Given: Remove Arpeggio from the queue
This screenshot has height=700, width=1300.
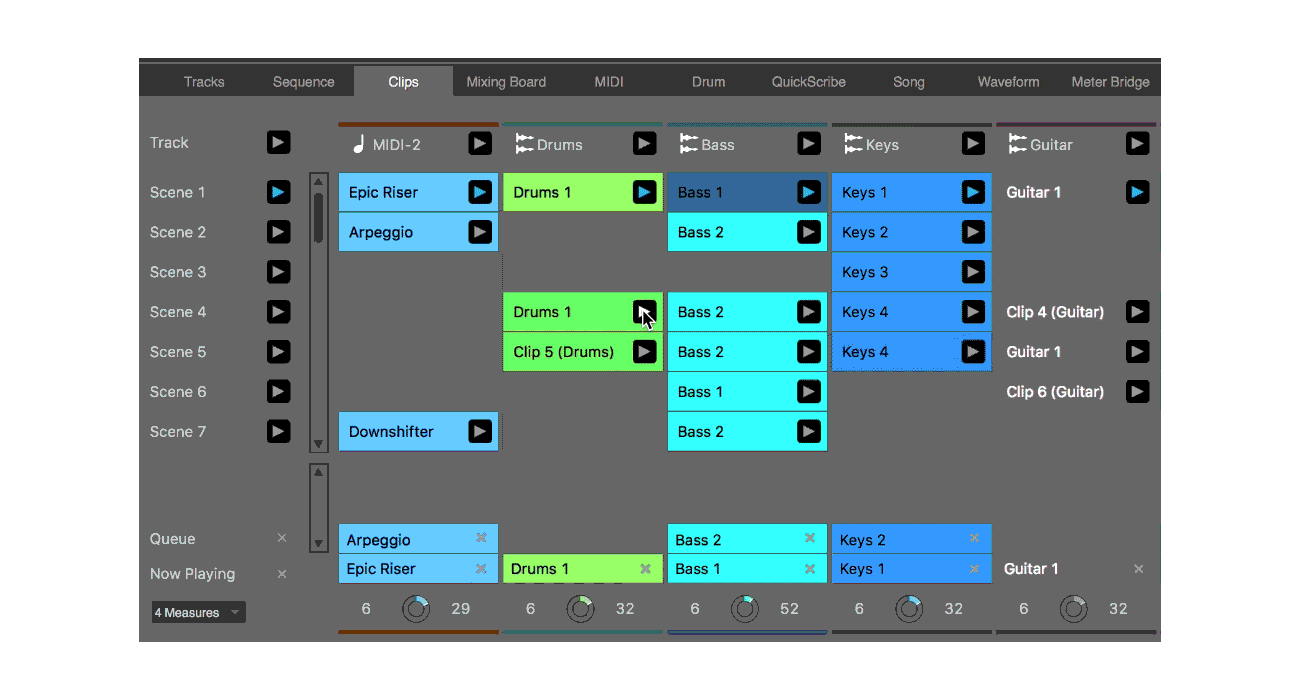Looking at the screenshot, I should pos(481,538).
